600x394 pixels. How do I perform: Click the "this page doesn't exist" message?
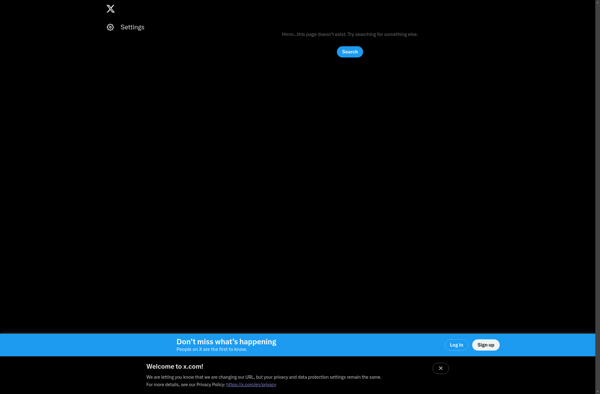pos(350,34)
